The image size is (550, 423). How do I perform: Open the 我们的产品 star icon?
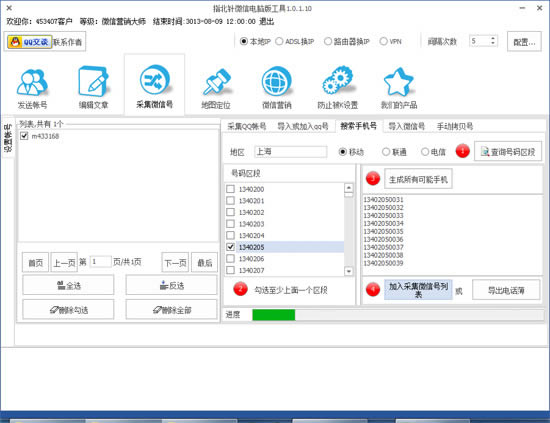[x=398, y=82]
